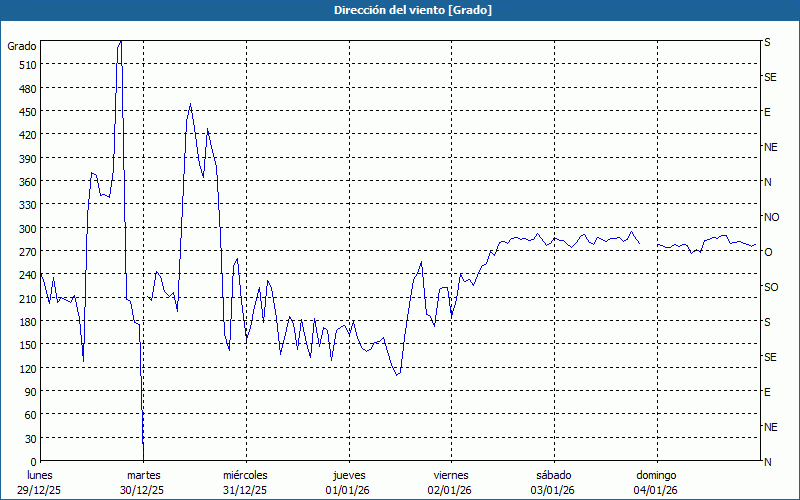The height and width of the screenshot is (500, 800).
Task: Click the topmost S compass label
Action: click(x=767, y=43)
